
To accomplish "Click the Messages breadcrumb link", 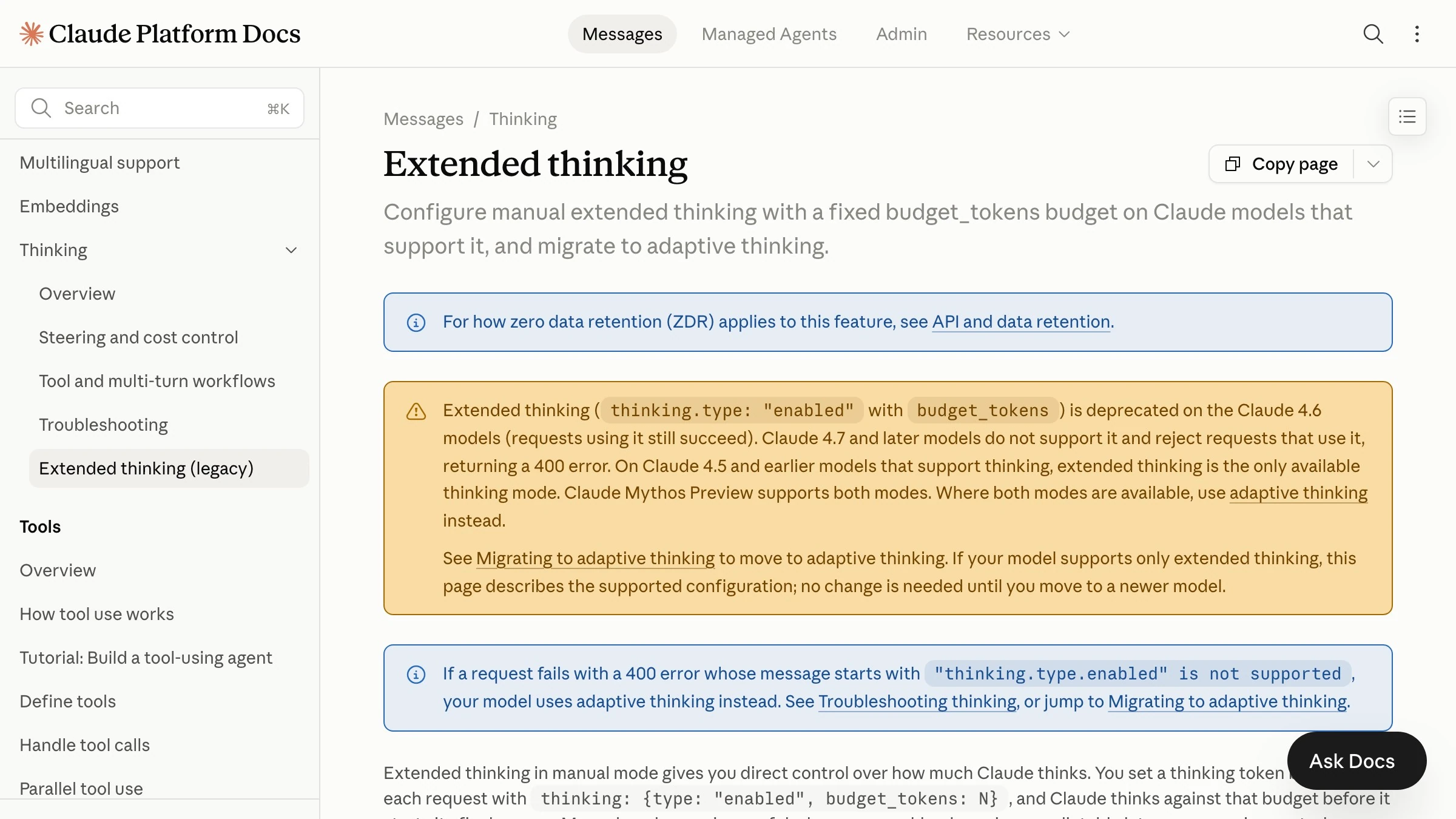I will pyautogui.click(x=423, y=119).
